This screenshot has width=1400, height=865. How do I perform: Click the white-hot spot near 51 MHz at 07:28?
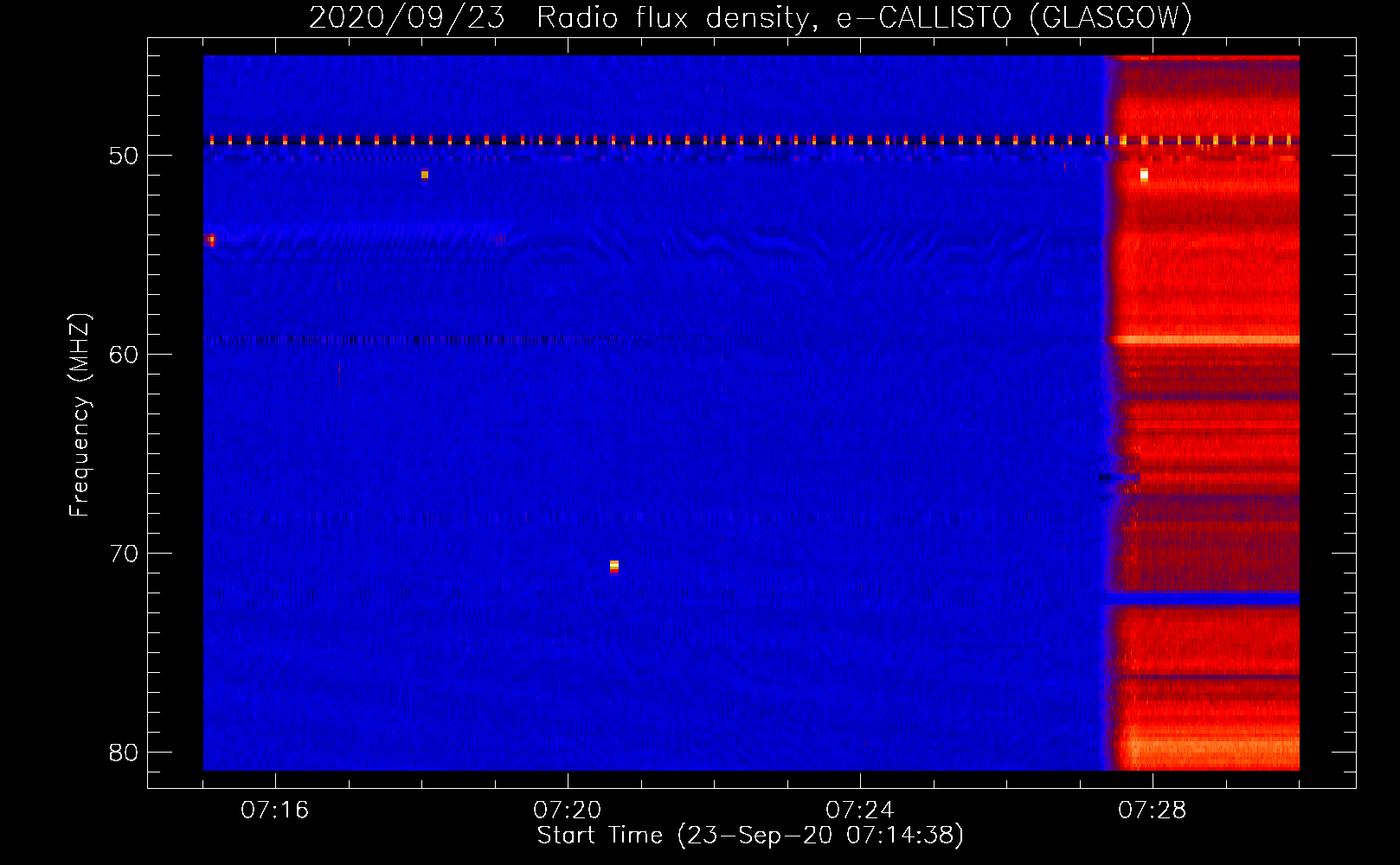click(x=1144, y=176)
